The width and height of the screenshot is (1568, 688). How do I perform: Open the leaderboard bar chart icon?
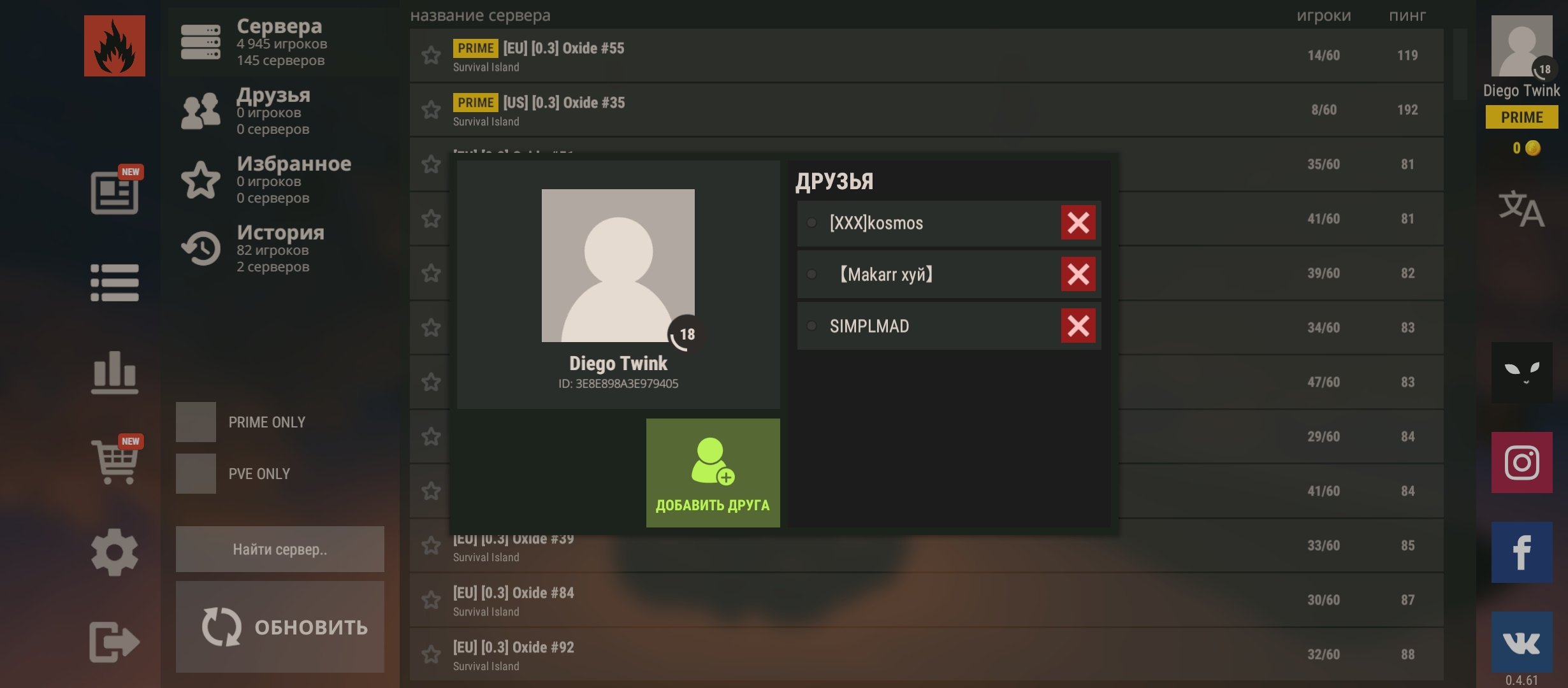click(115, 372)
